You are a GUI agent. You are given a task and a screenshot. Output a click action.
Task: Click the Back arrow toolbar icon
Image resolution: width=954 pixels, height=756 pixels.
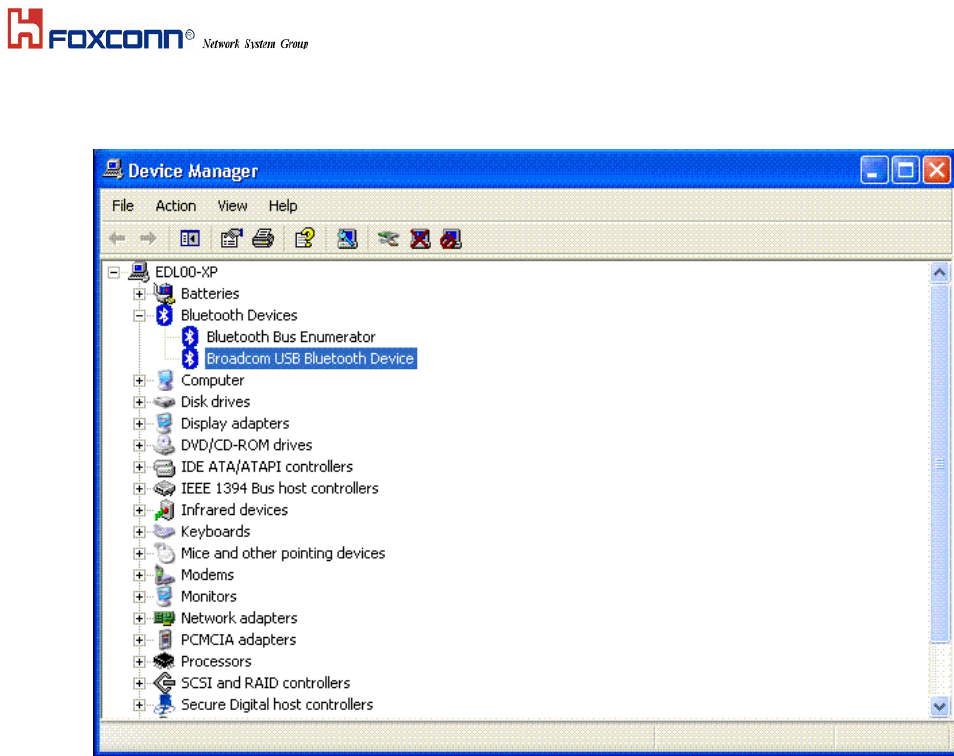pos(117,238)
